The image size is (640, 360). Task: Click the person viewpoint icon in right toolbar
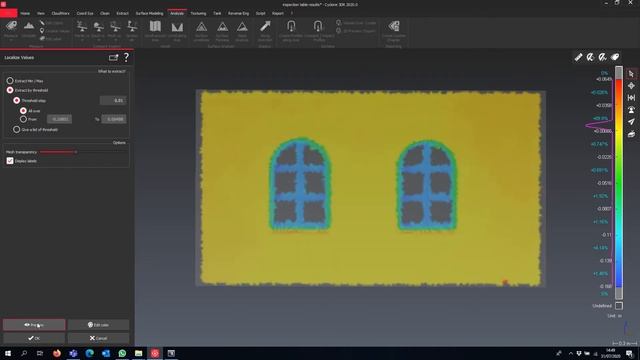631,110
